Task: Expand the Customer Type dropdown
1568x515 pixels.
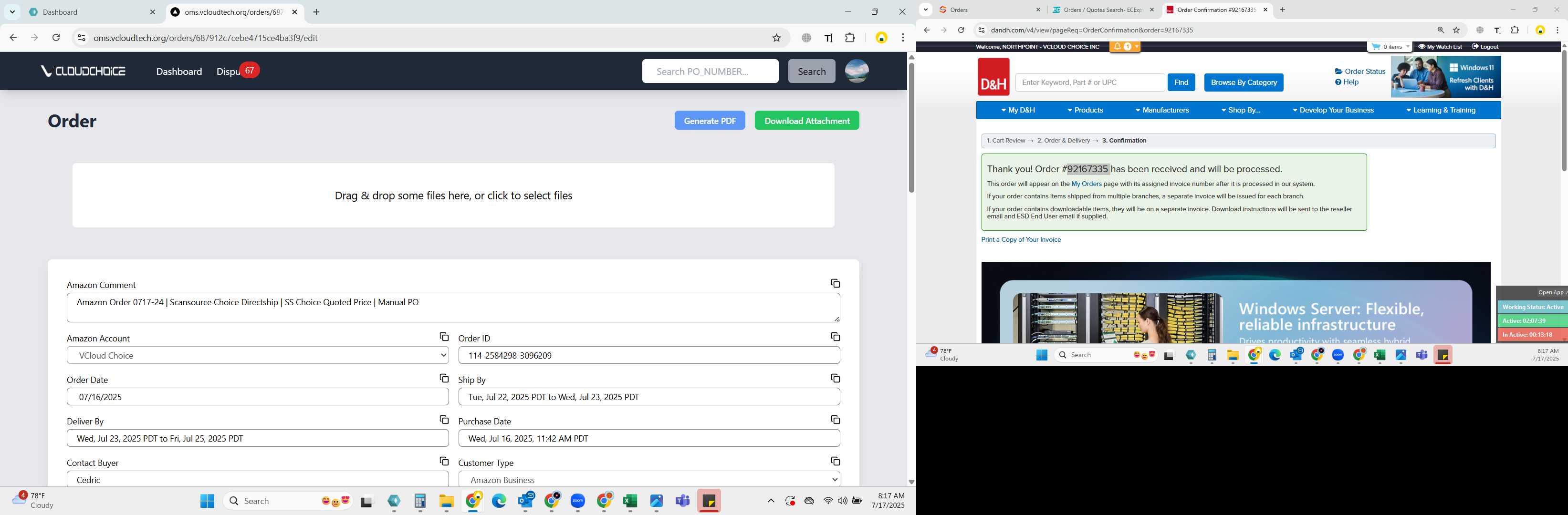Action: (x=649, y=479)
